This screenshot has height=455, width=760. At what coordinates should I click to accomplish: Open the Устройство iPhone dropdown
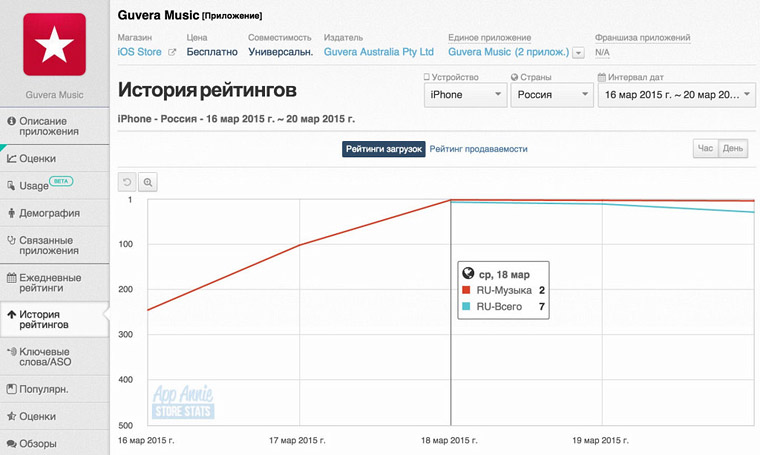click(463, 95)
